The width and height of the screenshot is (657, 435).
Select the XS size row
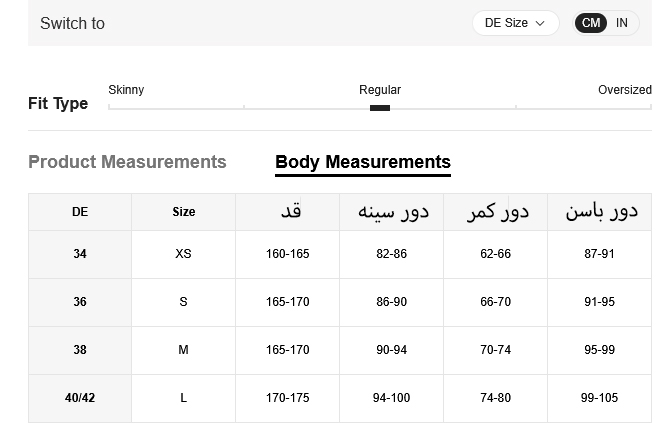(183, 254)
